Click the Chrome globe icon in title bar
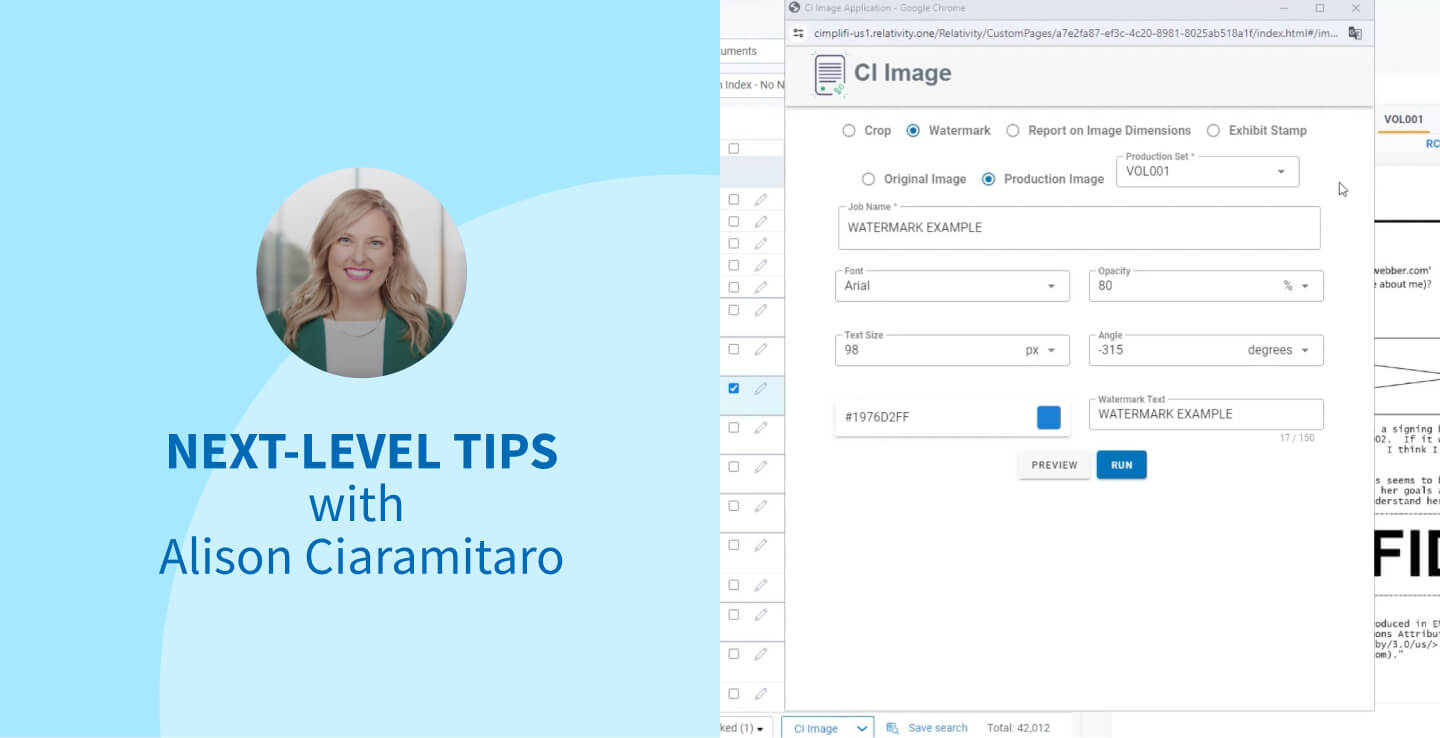The image size is (1440, 738). click(795, 8)
